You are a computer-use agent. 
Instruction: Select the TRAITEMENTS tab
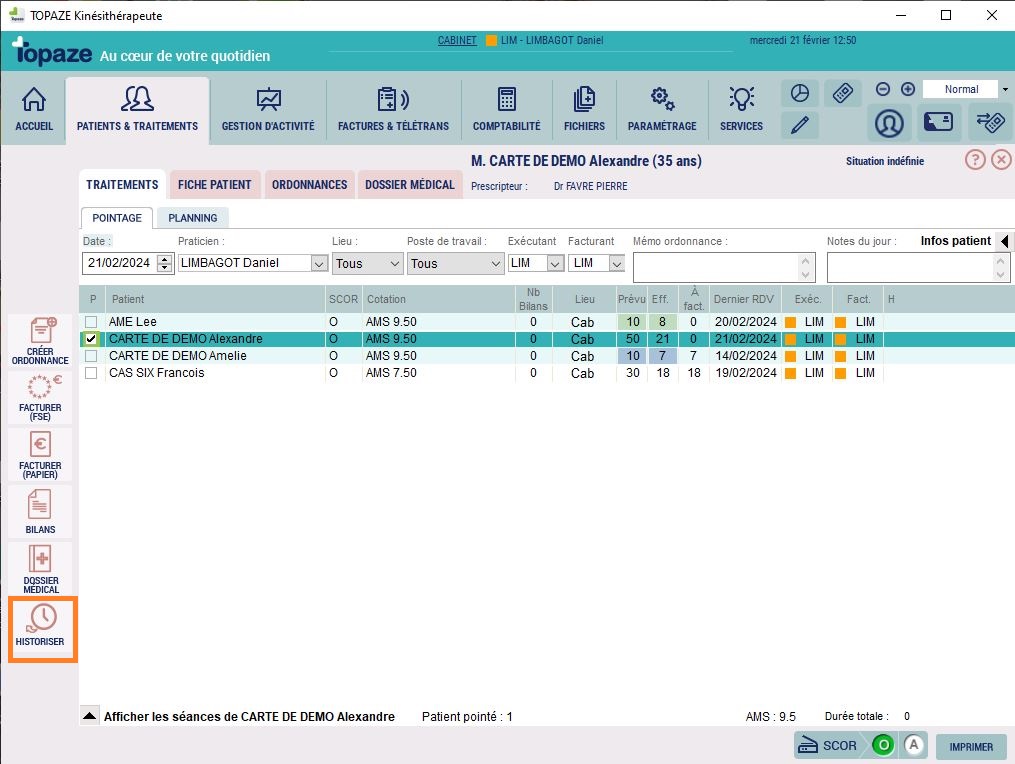point(122,185)
